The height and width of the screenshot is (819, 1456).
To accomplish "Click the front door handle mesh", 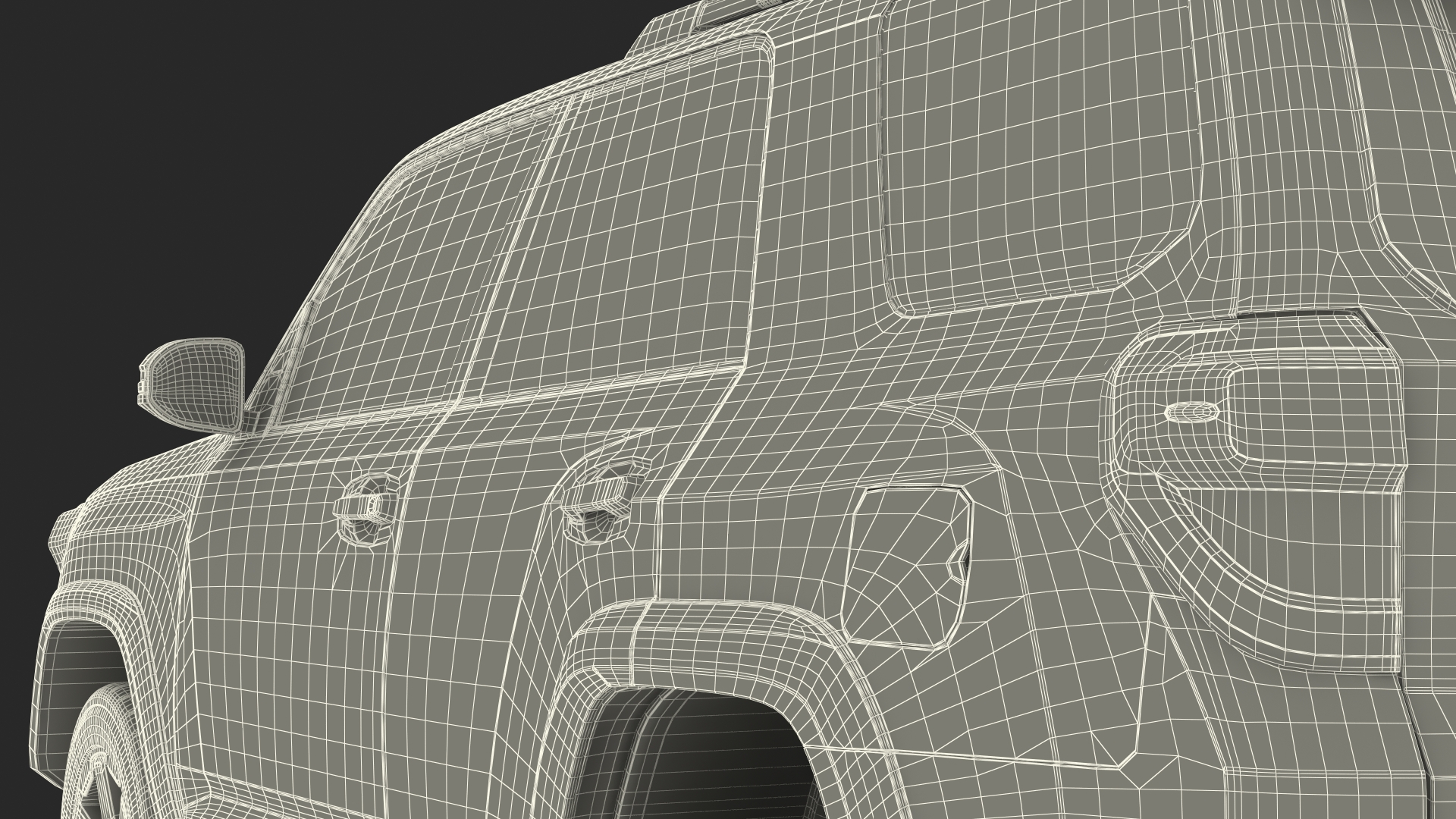I will pyautogui.click(x=367, y=507).
